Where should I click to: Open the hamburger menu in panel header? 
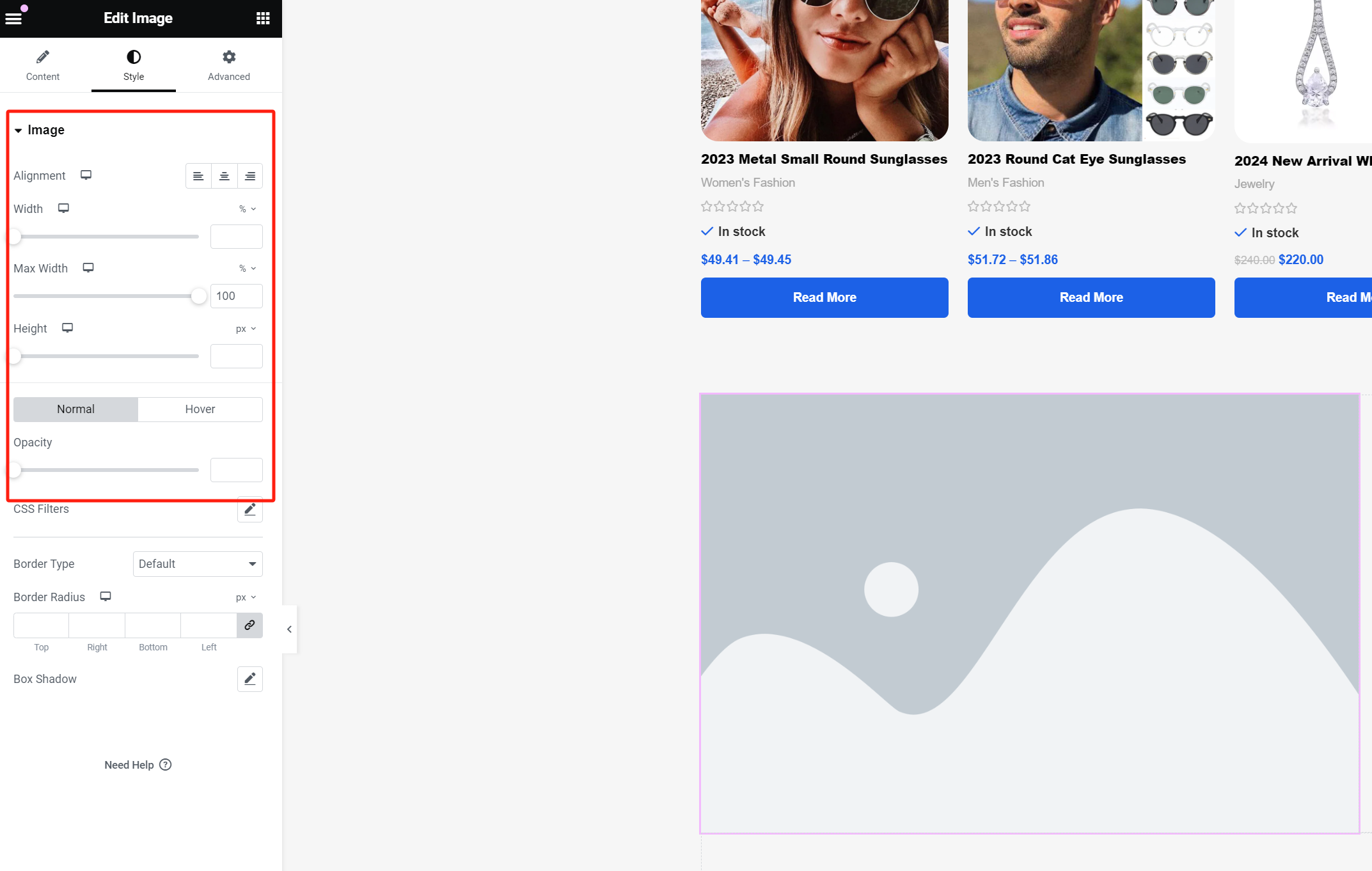pos(13,18)
